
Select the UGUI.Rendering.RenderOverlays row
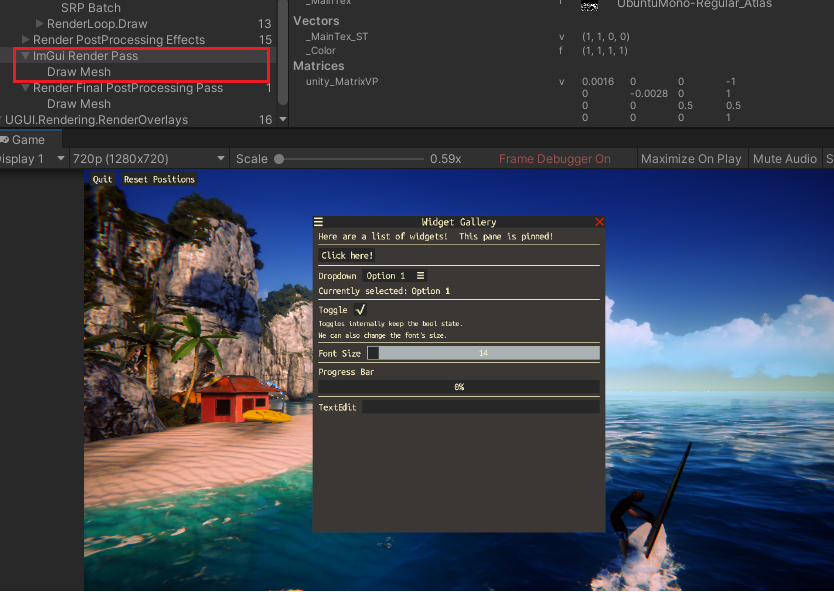pyautogui.click(x=138, y=120)
